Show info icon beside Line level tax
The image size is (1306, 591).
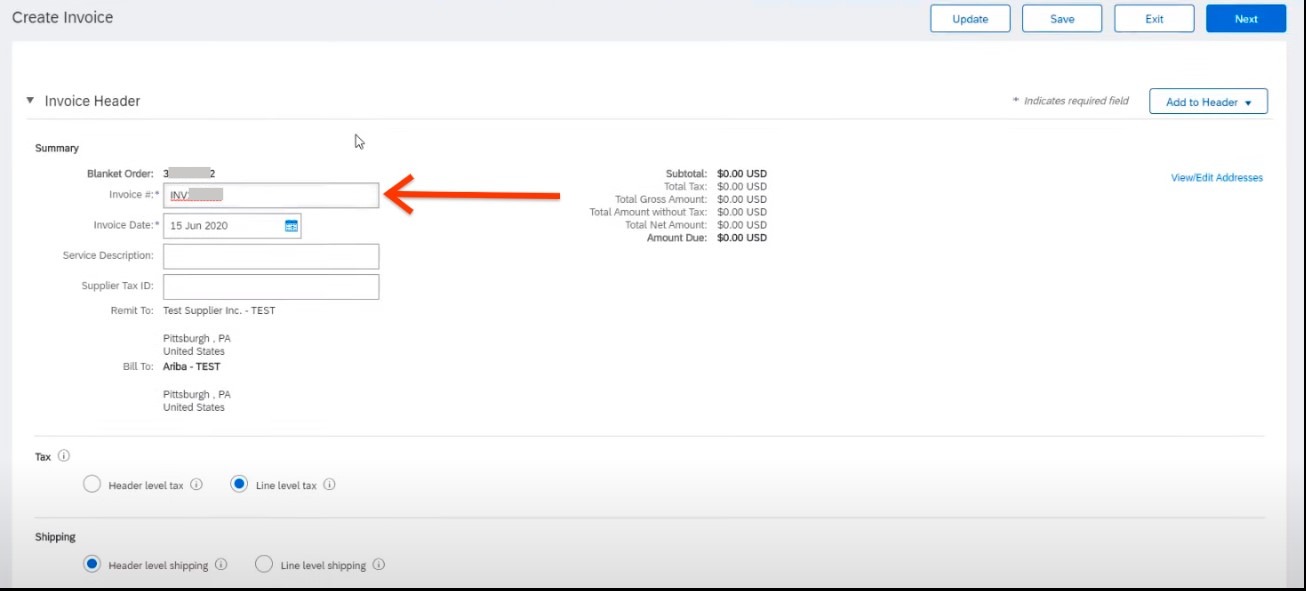coord(329,485)
